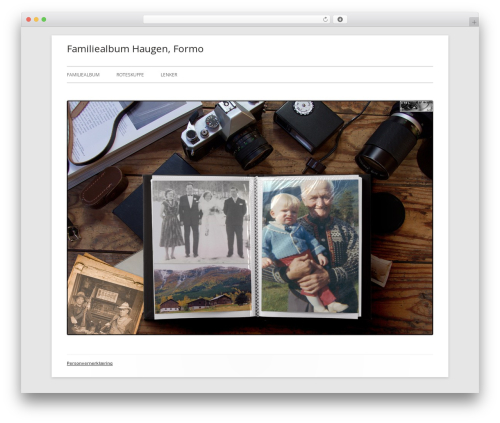Click the red close window button
Screen dimensions: 500x423
[29, 20]
